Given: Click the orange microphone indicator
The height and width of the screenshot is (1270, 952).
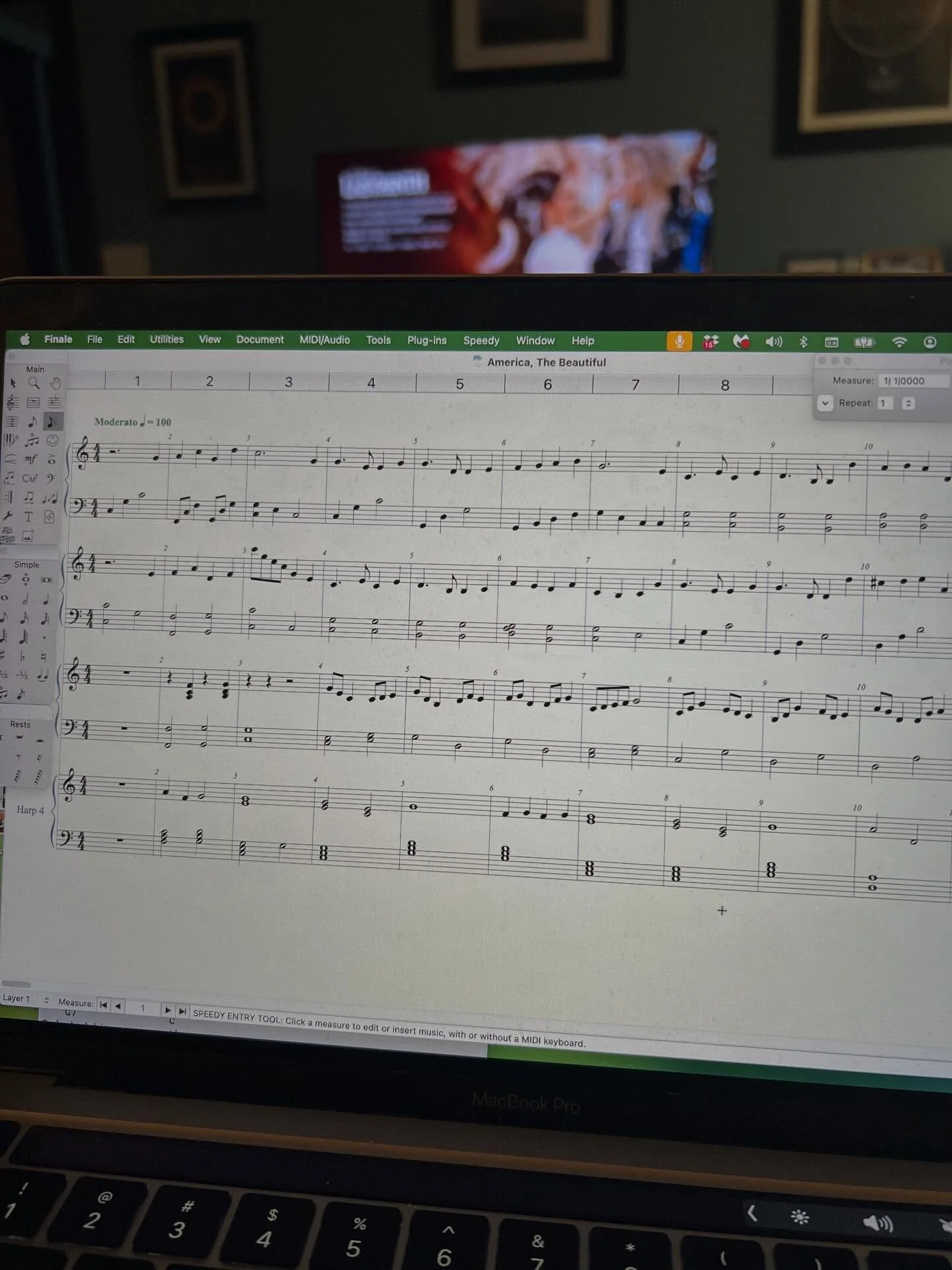Looking at the screenshot, I should (679, 341).
